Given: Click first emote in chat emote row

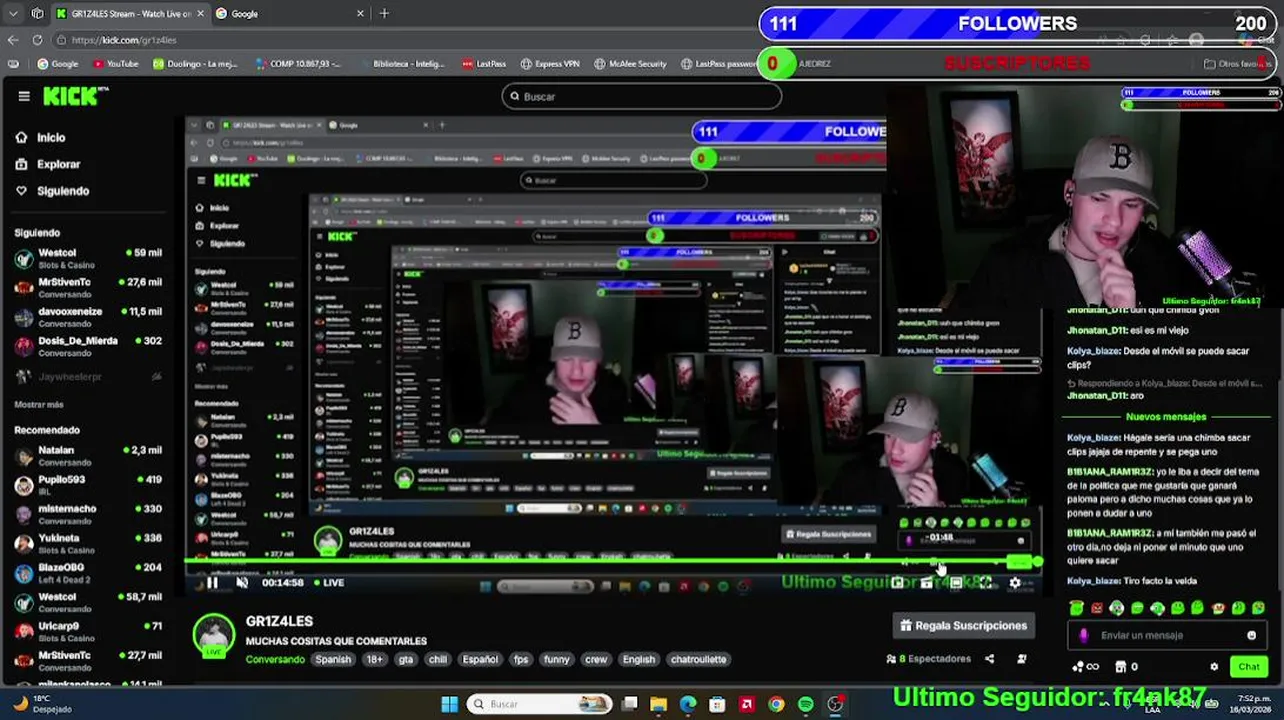Looking at the screenshot, I should tap(1076, 608).
